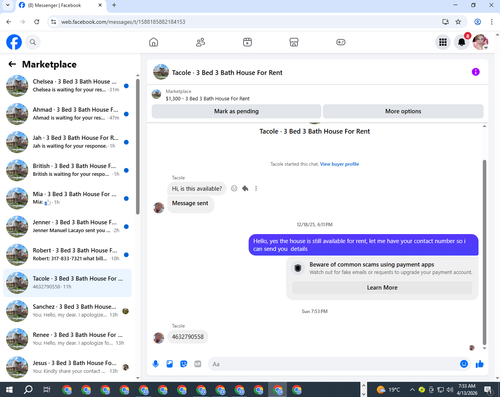The width and height of the screenshot is (500, 397).
Task: Click the Marketplace listing price line '$1,300'
Action: pos(207,99)
